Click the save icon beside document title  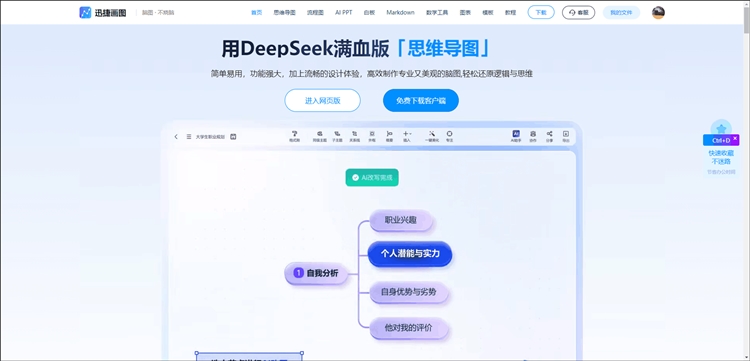point(233,137)
